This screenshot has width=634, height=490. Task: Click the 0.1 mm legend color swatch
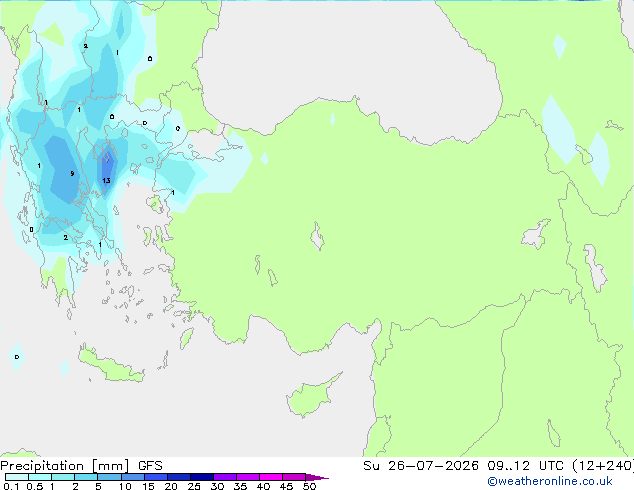(x=17, y=477)
